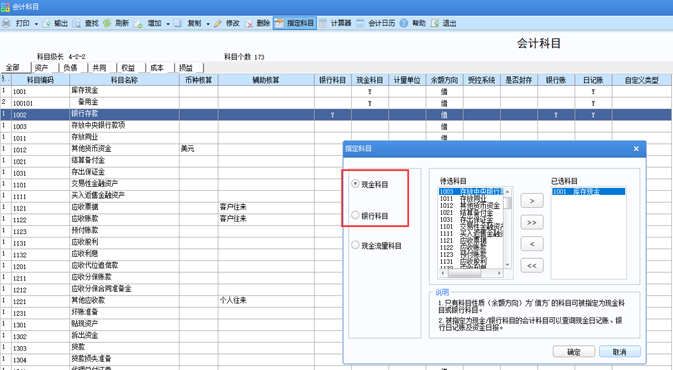Screen dimensions: 673x370
Task: Click the 待选科目 list scroll-down arrow
Action: coord(507,265)
